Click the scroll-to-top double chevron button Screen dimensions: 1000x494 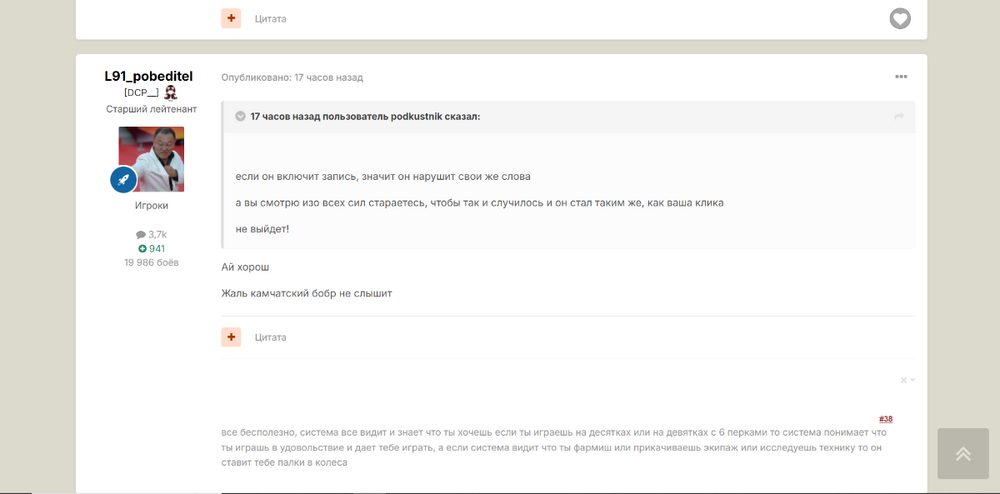963,453
